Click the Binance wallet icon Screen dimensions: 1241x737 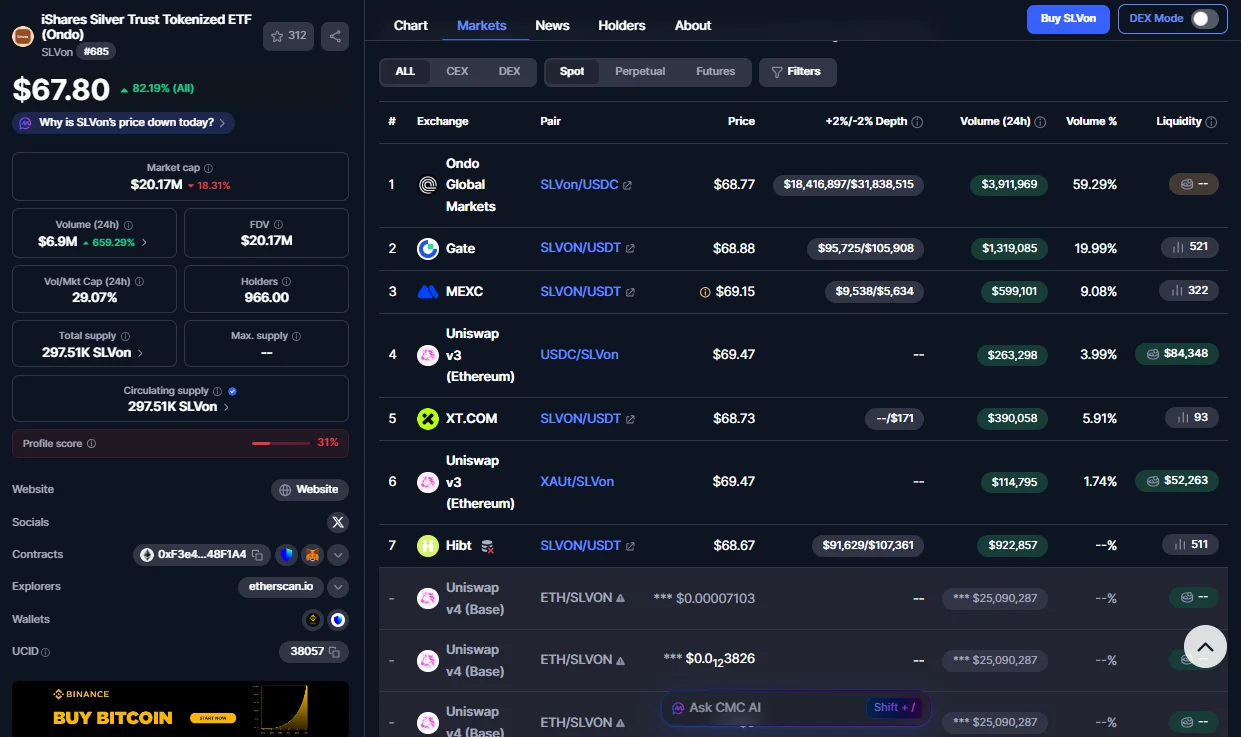coord(313,620)
